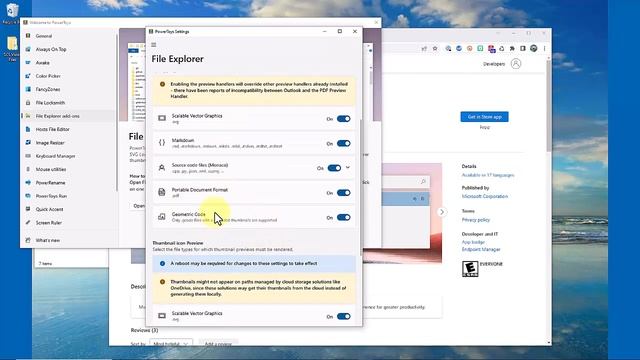
Task: Click the desktop folder icon below Recycle Bin
Action: (12, 49)
